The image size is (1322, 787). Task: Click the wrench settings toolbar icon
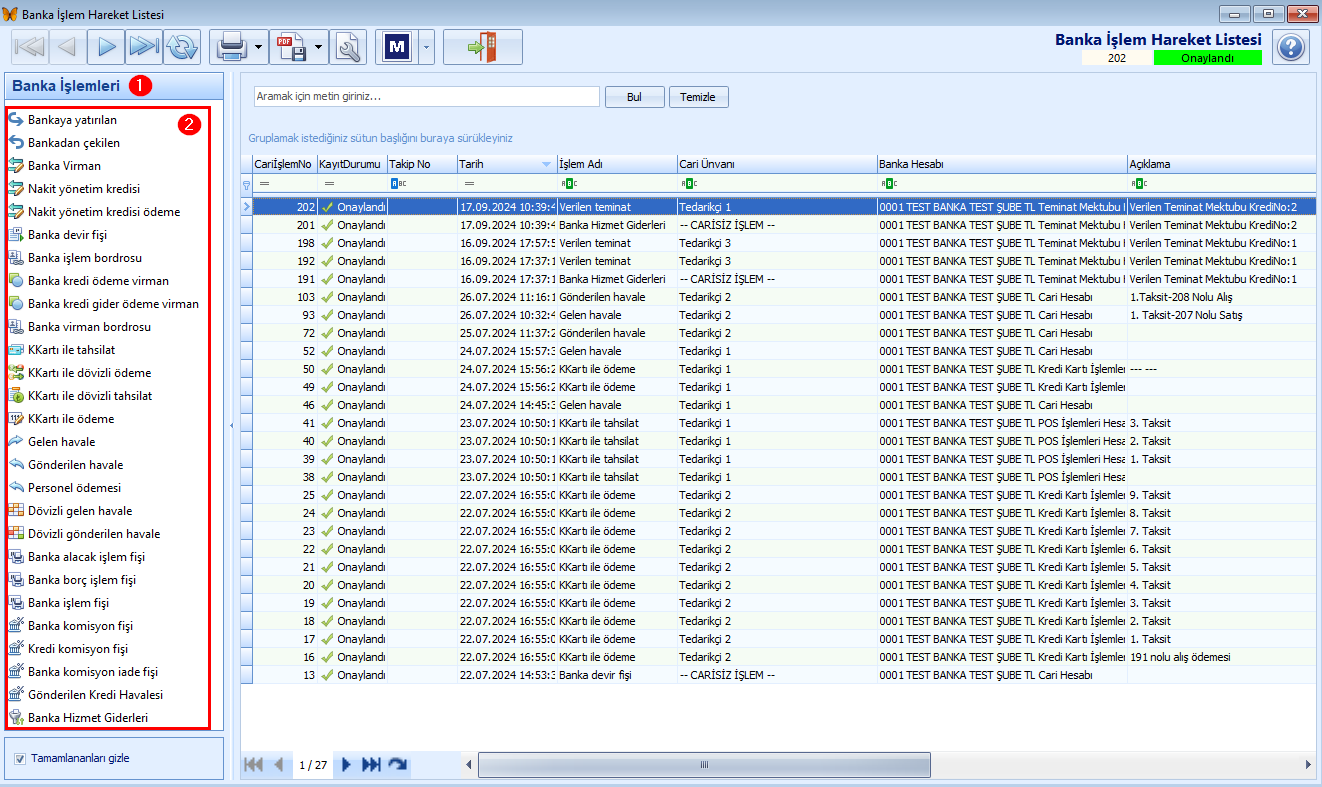point(348,47)
